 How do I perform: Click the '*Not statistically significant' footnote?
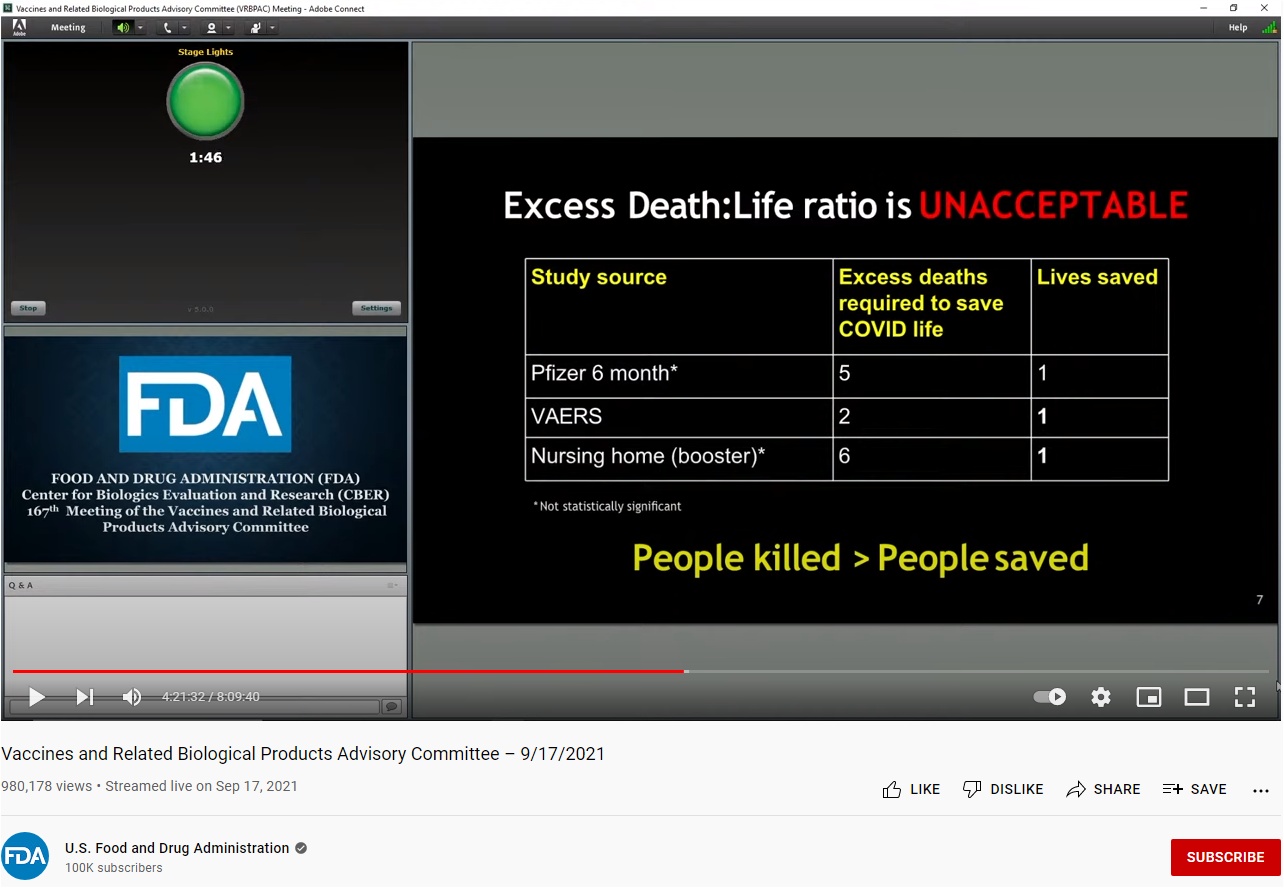(x=607, y=507)
